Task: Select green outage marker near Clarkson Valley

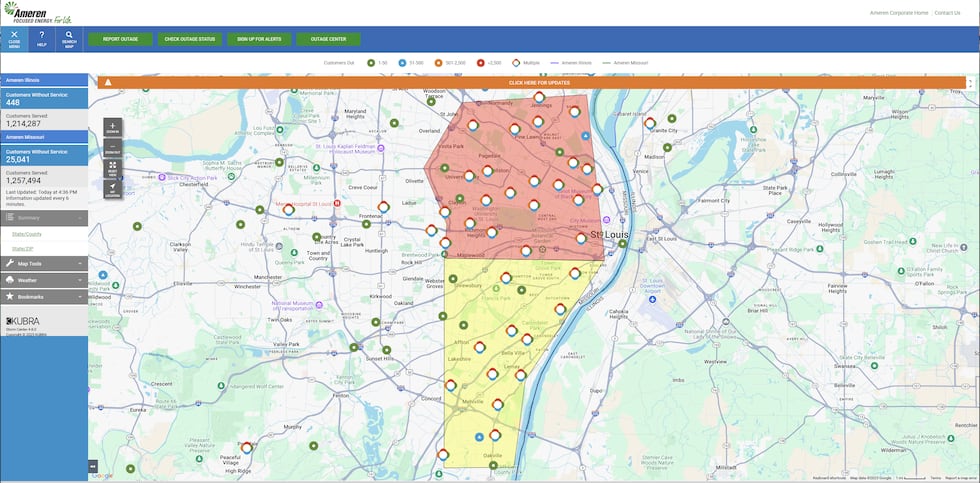Action: point(137,226)
